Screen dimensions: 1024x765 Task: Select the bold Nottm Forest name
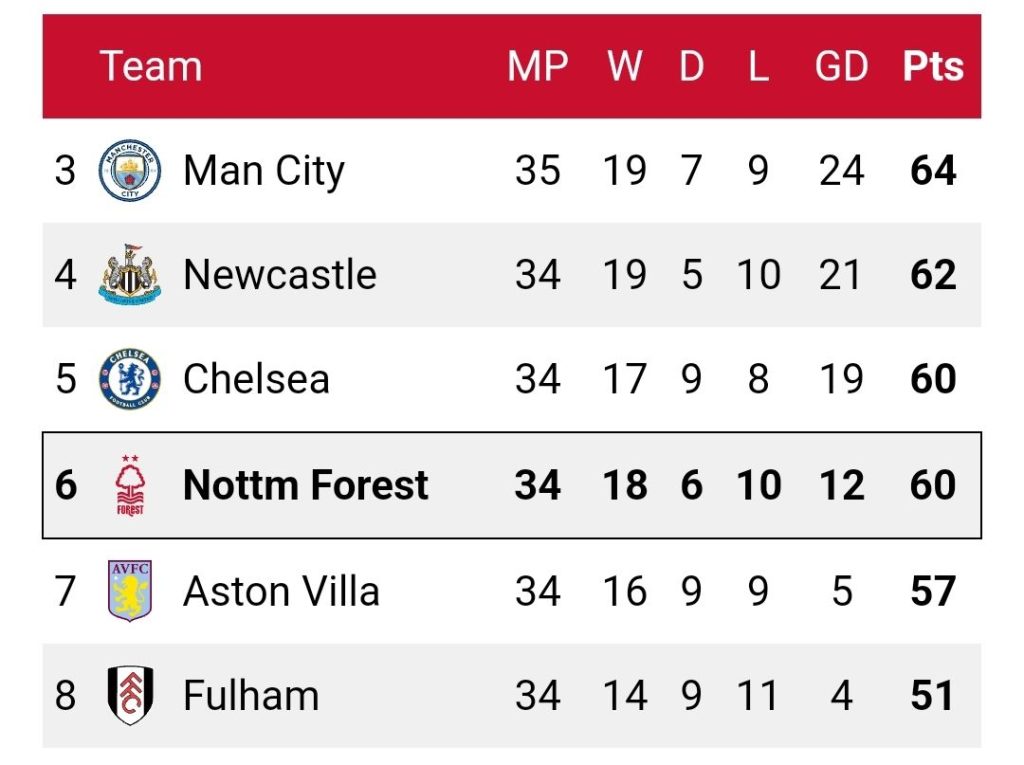point(306,485)
